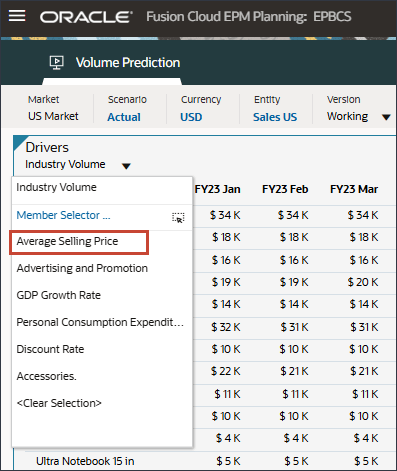Click the $ 20 K cell in FY23 Mar
The width and height of the screenshot is (397, 471).
pos(363,282)
